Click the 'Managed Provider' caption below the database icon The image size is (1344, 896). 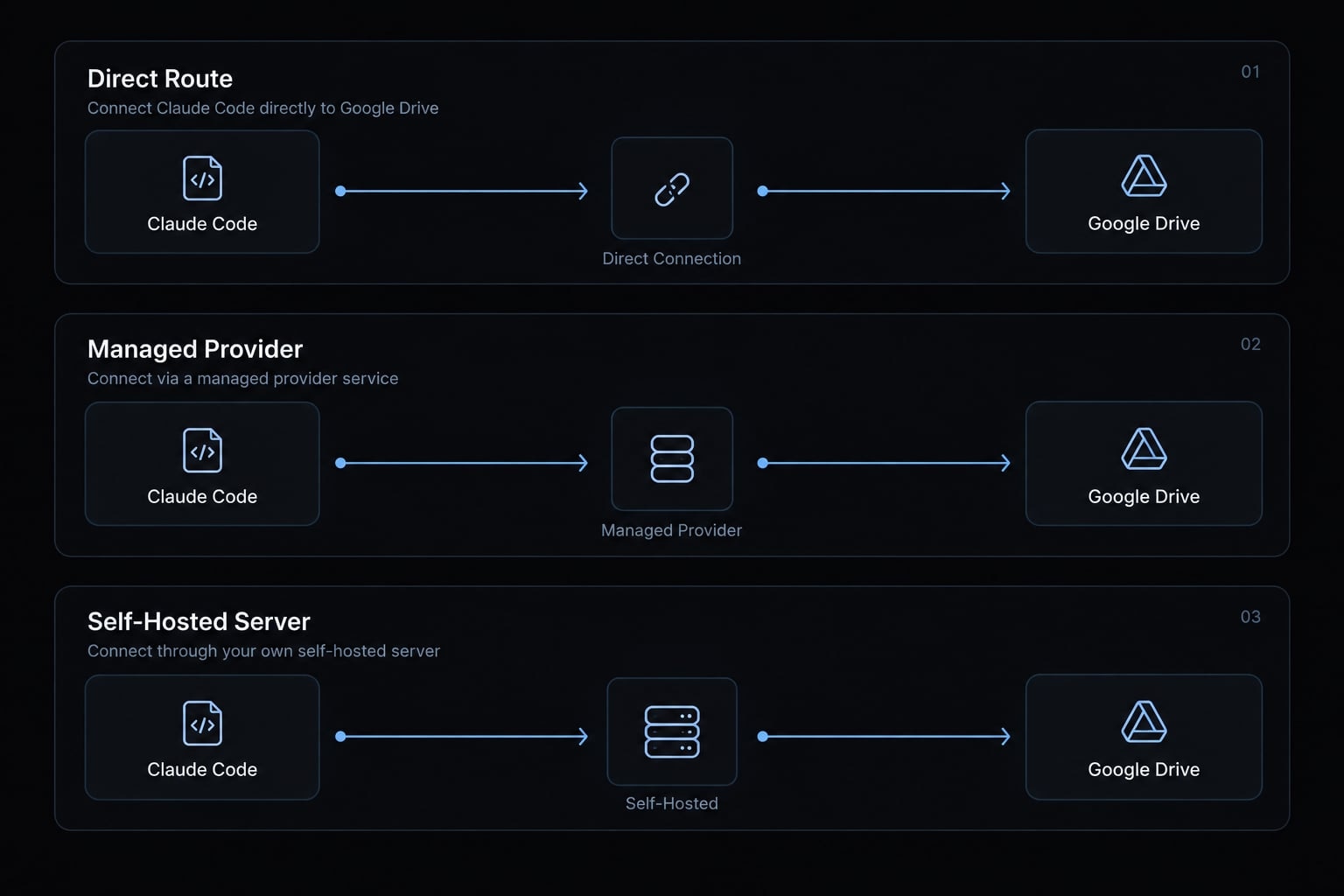pos(672,530)
